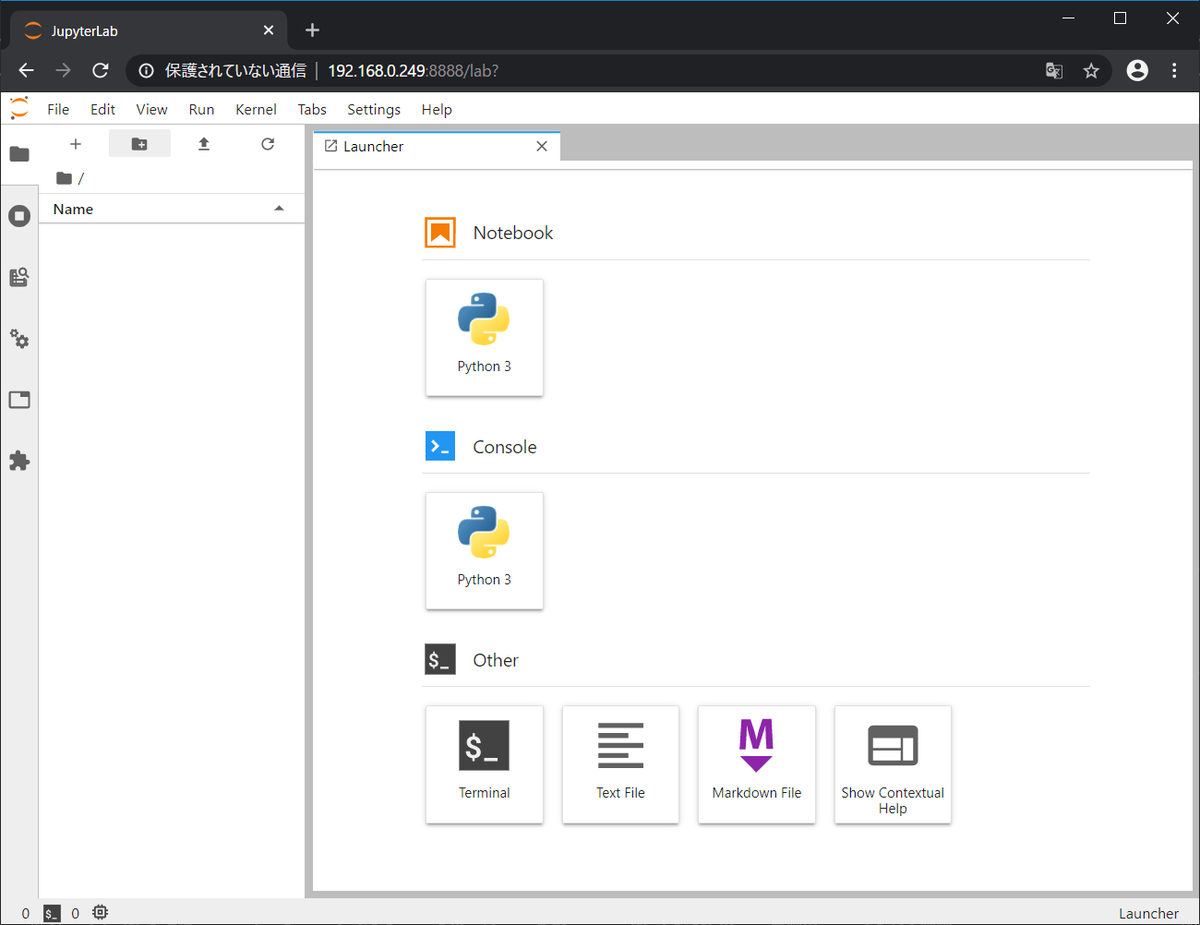This screenshot has height=925, width=1200.
Task: Open Chrome's three-dot menu
Action: (x=1174, y=71)
